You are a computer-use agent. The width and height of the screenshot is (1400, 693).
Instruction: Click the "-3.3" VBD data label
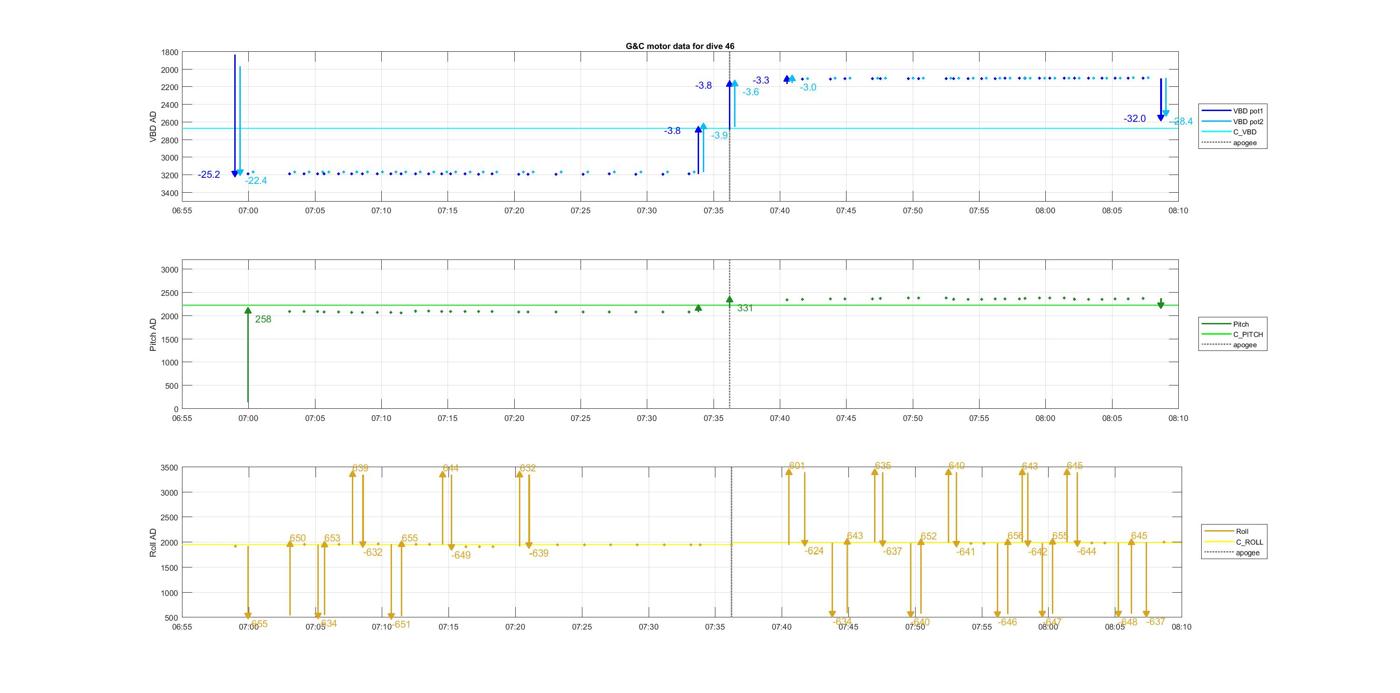pyautogui.click(x=761, y=80)
